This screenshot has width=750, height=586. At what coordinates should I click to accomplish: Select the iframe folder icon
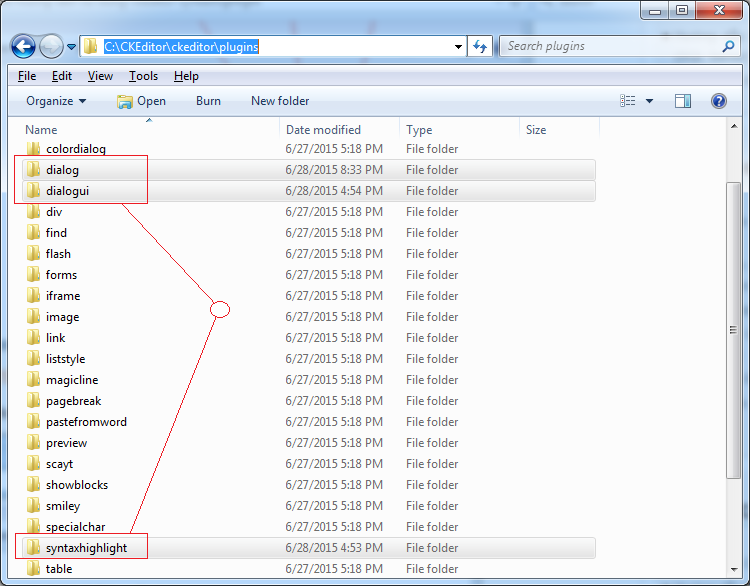click(x=33, y=296)
